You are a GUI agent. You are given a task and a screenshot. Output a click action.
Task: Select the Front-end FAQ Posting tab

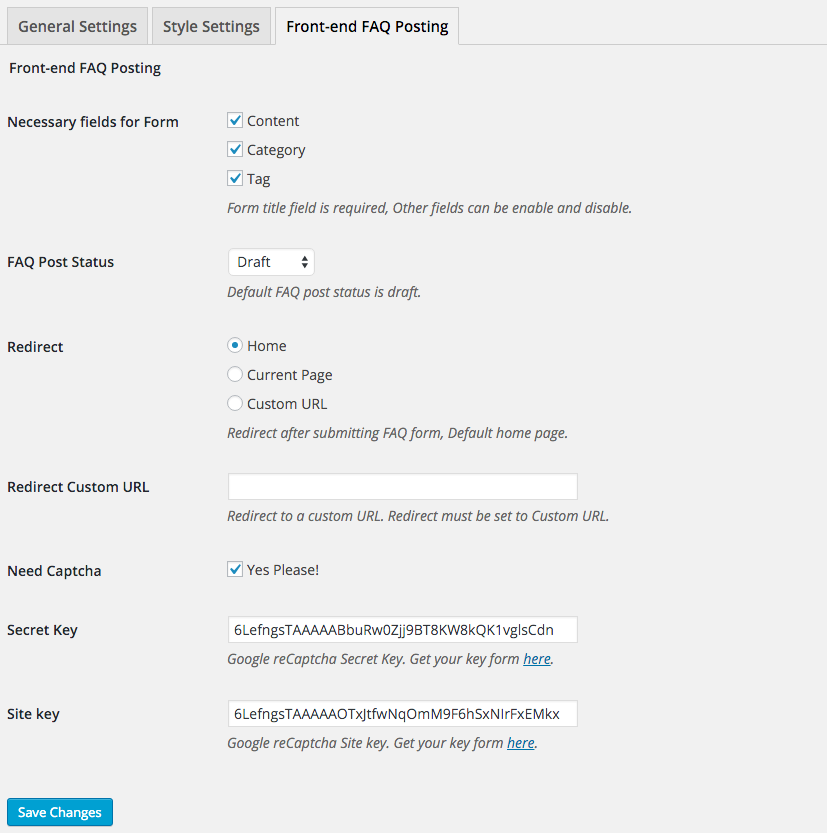pyautogui.click(x=367, y=27)
